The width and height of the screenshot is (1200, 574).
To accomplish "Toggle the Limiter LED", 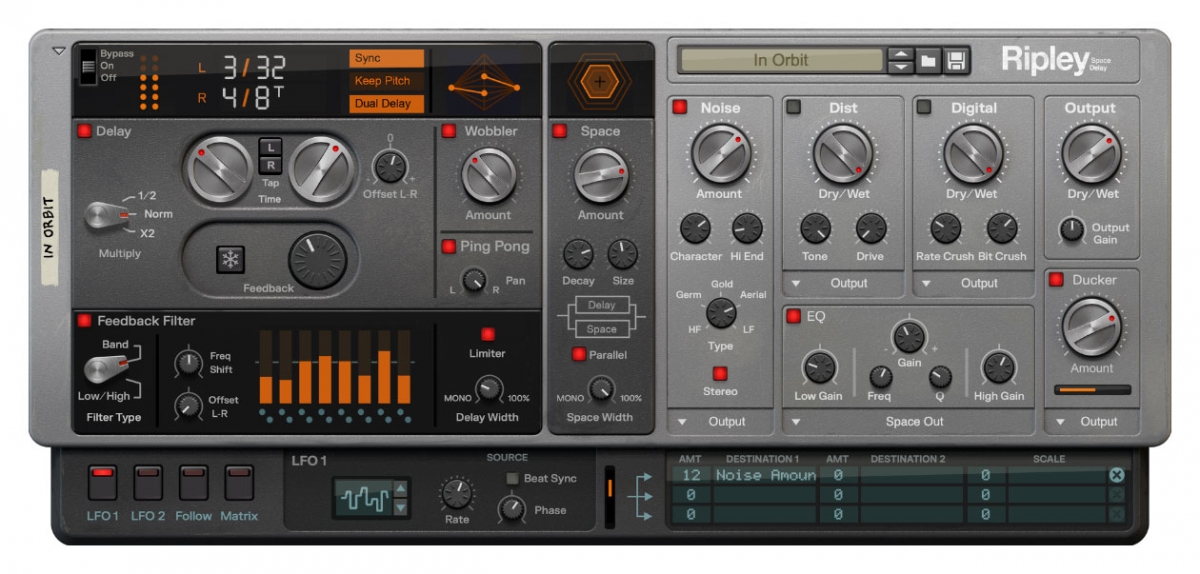I will click(487, 334).
